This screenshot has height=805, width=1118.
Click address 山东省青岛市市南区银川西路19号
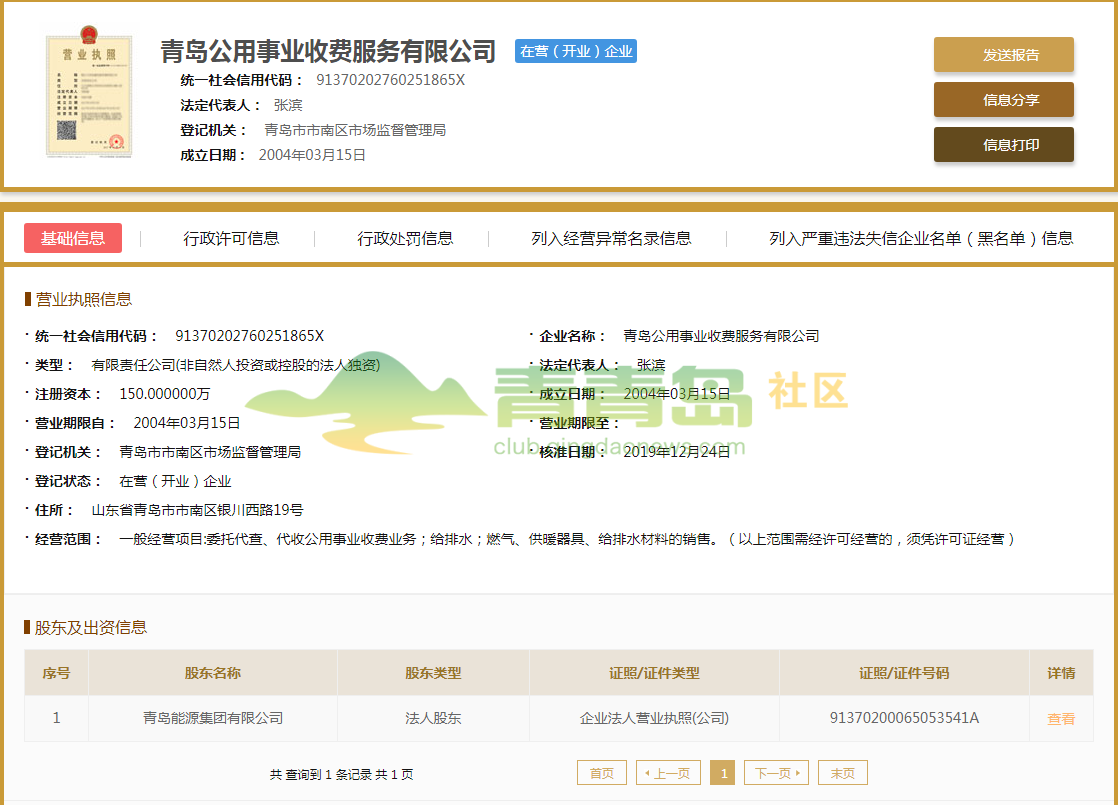(198, 510)
